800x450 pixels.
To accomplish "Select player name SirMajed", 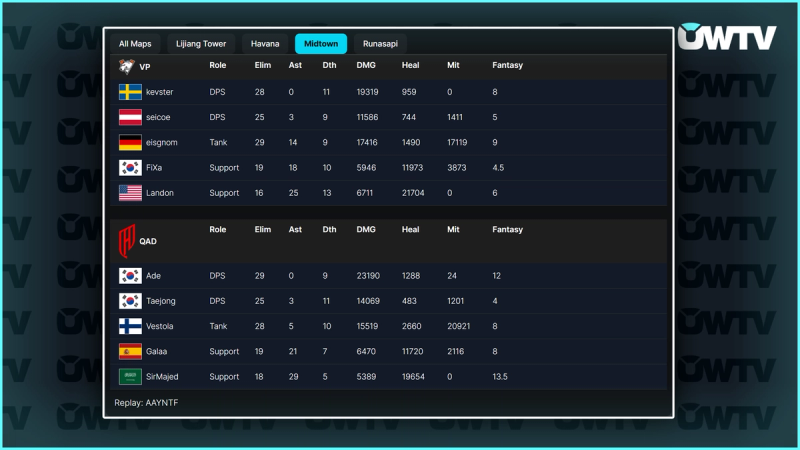I will click(x=162, y=377).
